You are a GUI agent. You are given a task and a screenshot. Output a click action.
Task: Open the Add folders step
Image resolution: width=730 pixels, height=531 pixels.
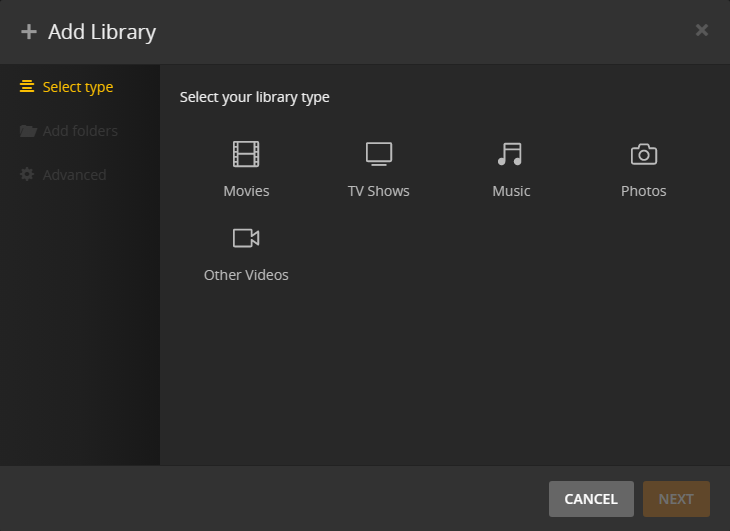[80, 131]
